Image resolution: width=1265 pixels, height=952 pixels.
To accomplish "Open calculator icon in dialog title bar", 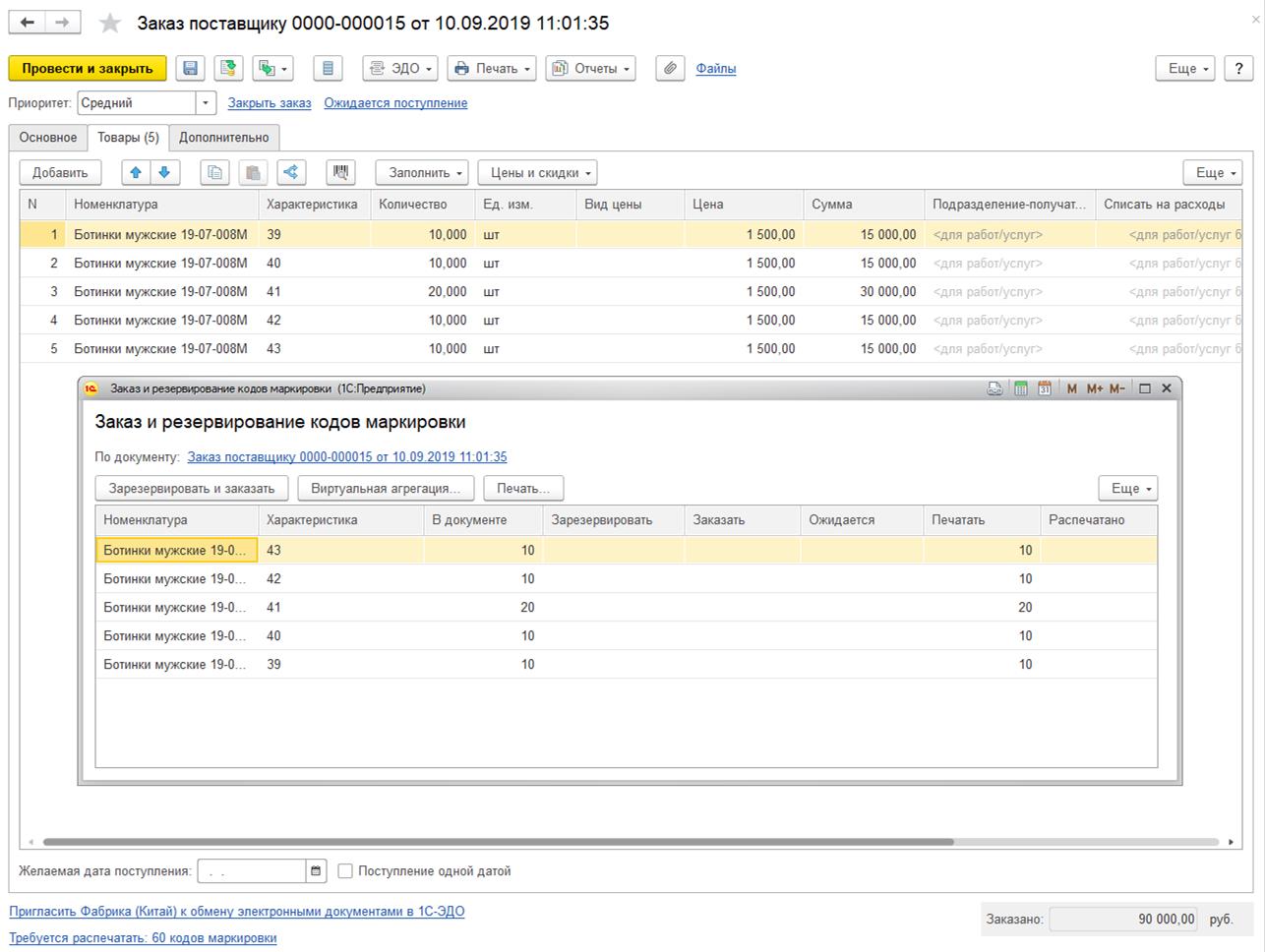I will [1021, 388].
